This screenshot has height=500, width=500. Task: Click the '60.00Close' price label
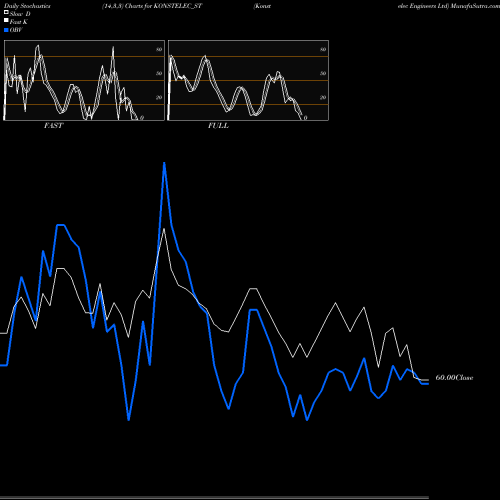tap(454, 378)
